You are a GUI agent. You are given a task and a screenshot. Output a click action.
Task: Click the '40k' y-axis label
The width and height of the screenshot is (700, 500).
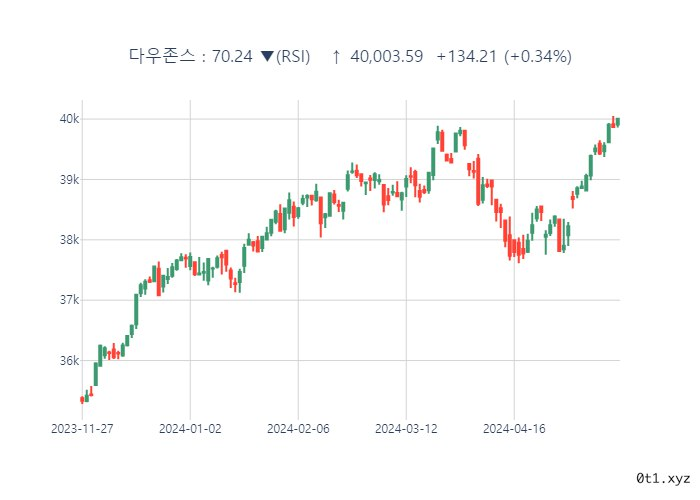[69, 119]
